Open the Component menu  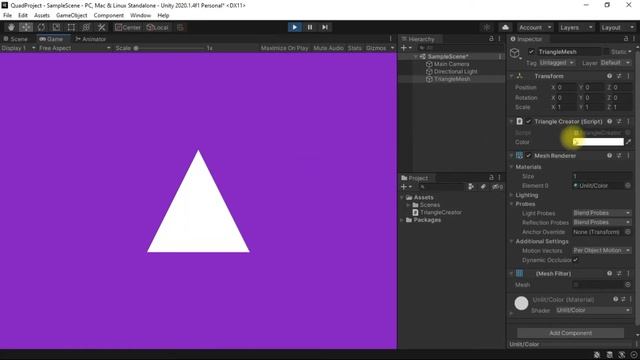(x=109, y=15)
